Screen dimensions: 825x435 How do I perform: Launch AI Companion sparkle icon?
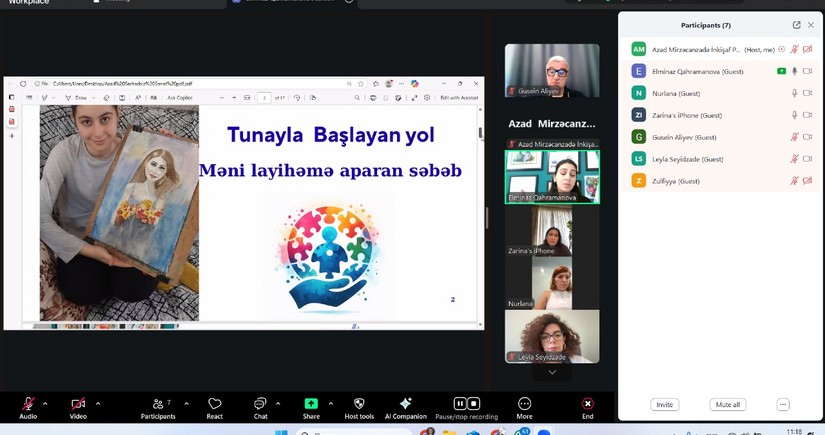click(406, 403)
